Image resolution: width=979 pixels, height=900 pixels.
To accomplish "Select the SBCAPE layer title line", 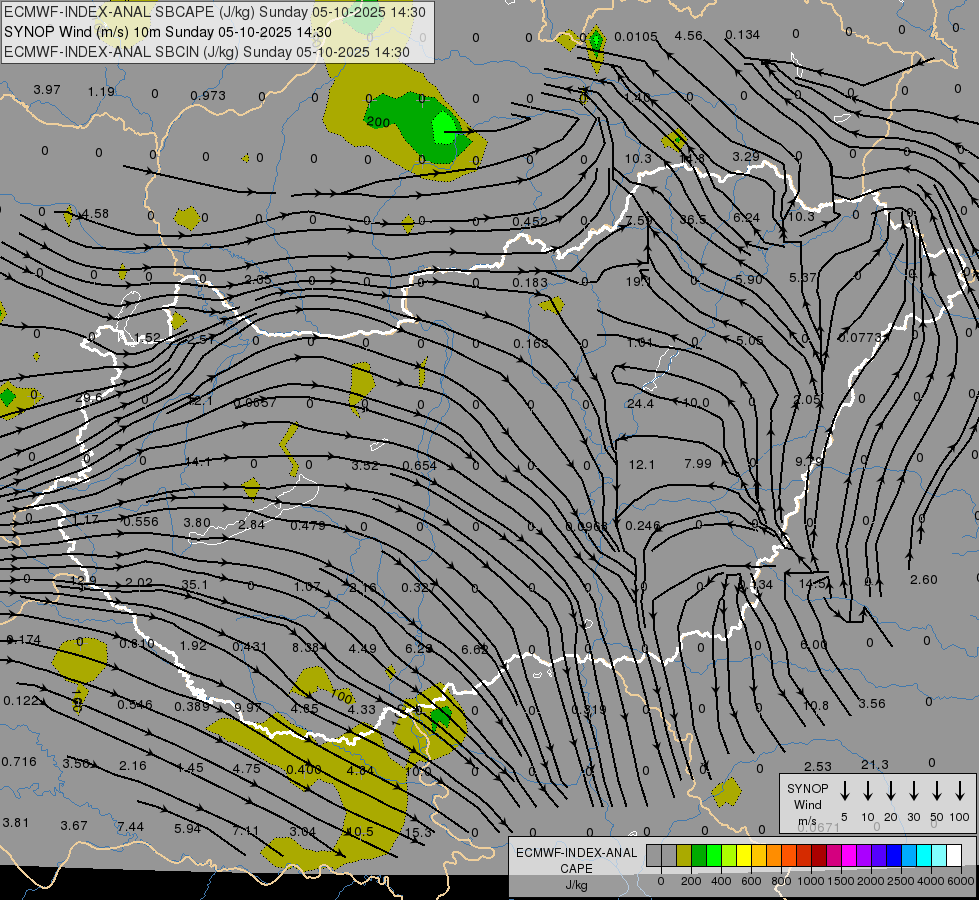I will coord(214,12).
